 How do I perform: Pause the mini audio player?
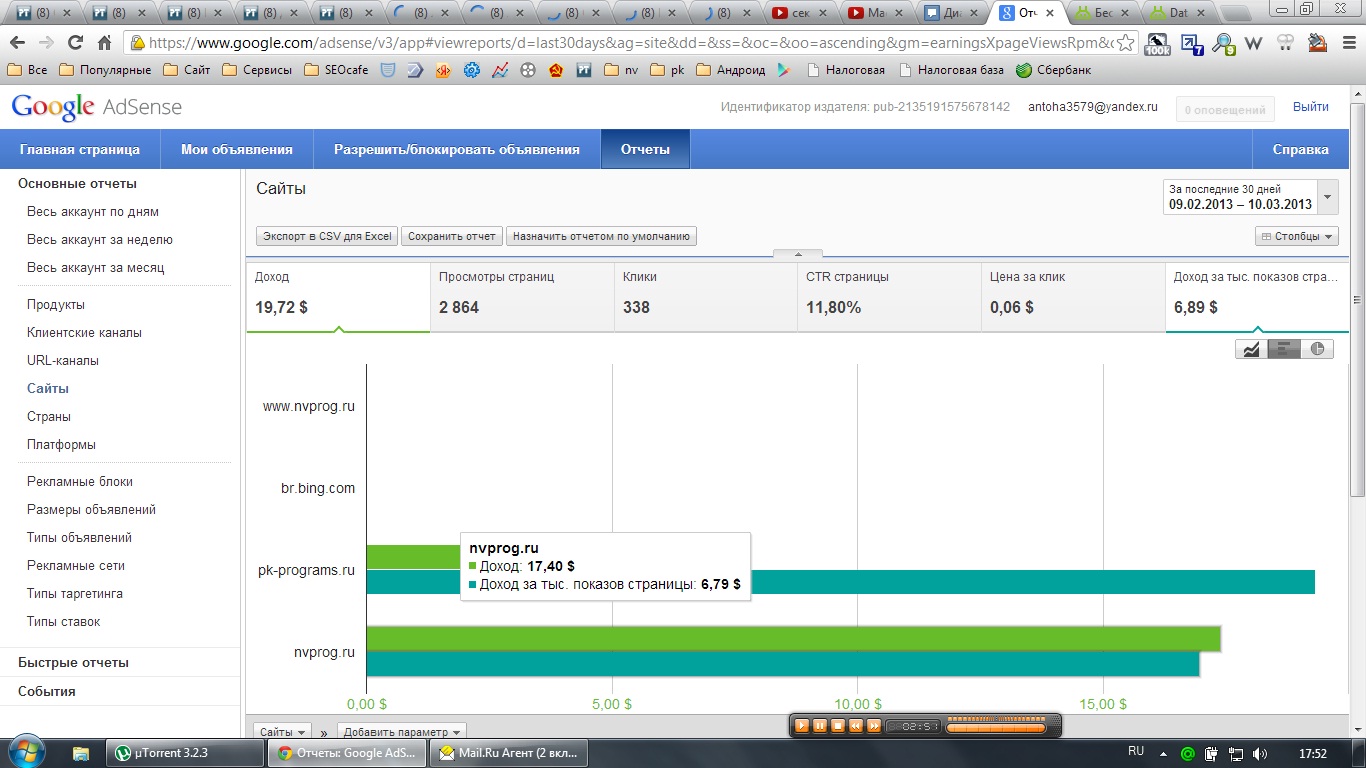[820, 726]
